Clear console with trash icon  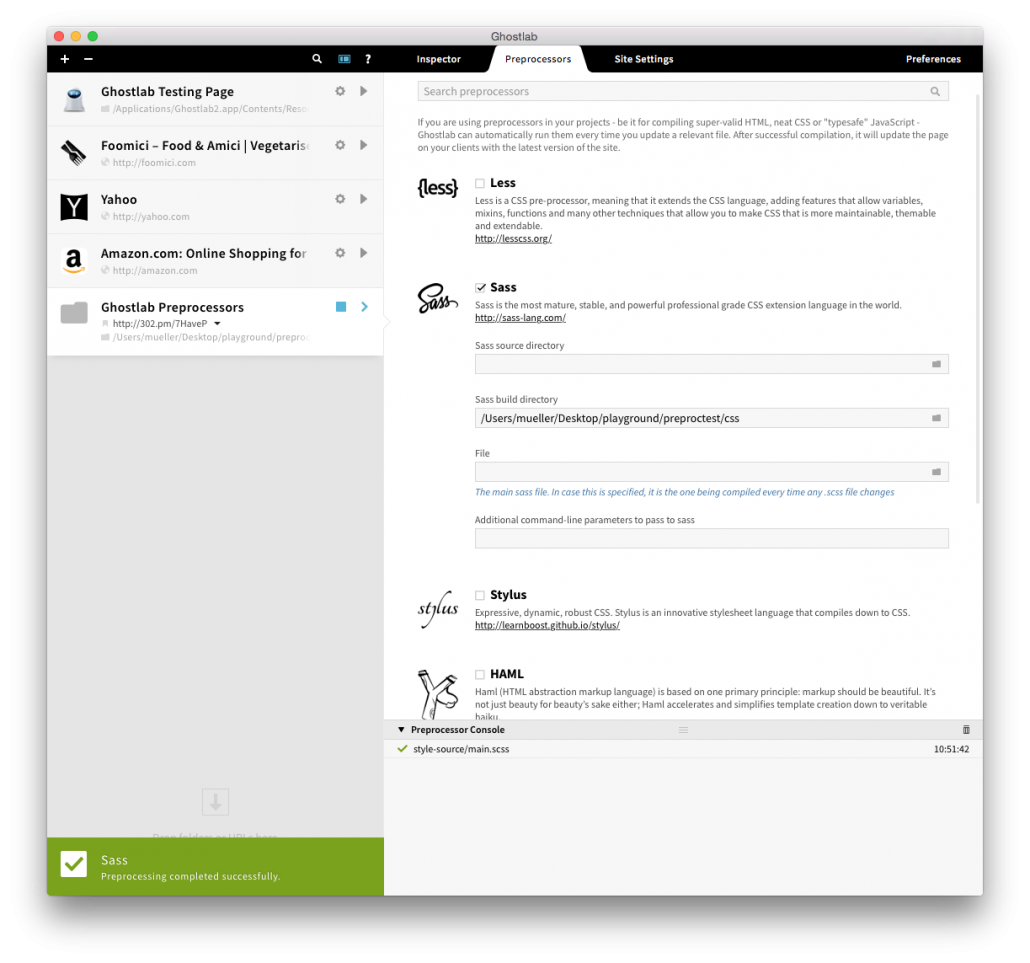pyautogui.click(x=966, y=730)
